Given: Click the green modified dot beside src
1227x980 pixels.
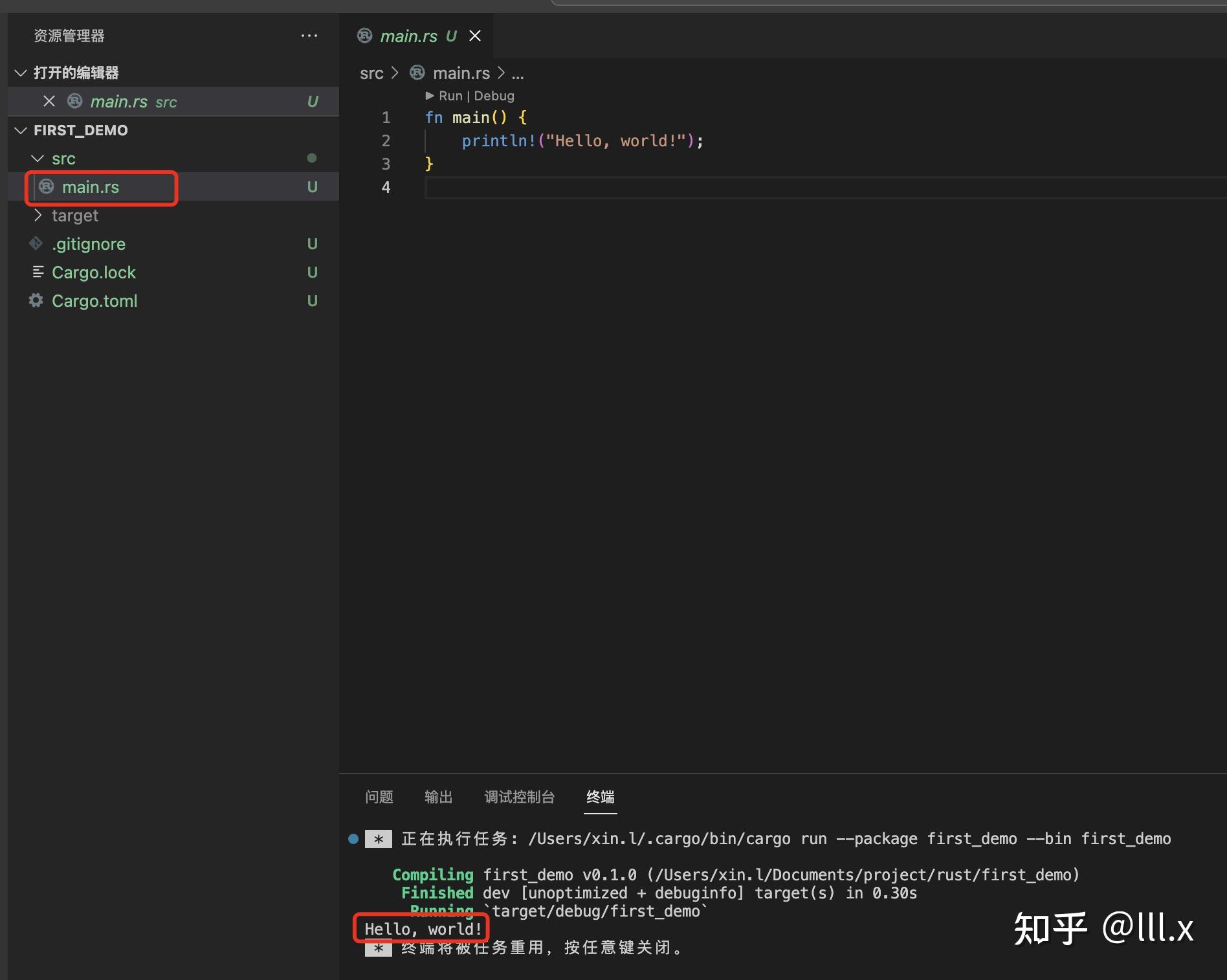Looking at the screenshot, I should point(312,158).
